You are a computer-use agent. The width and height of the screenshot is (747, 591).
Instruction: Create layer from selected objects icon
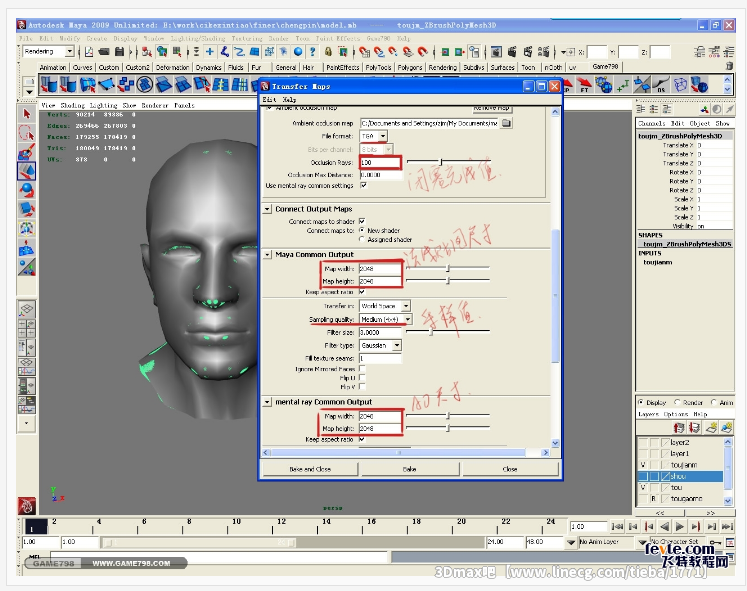pos(727,428)
